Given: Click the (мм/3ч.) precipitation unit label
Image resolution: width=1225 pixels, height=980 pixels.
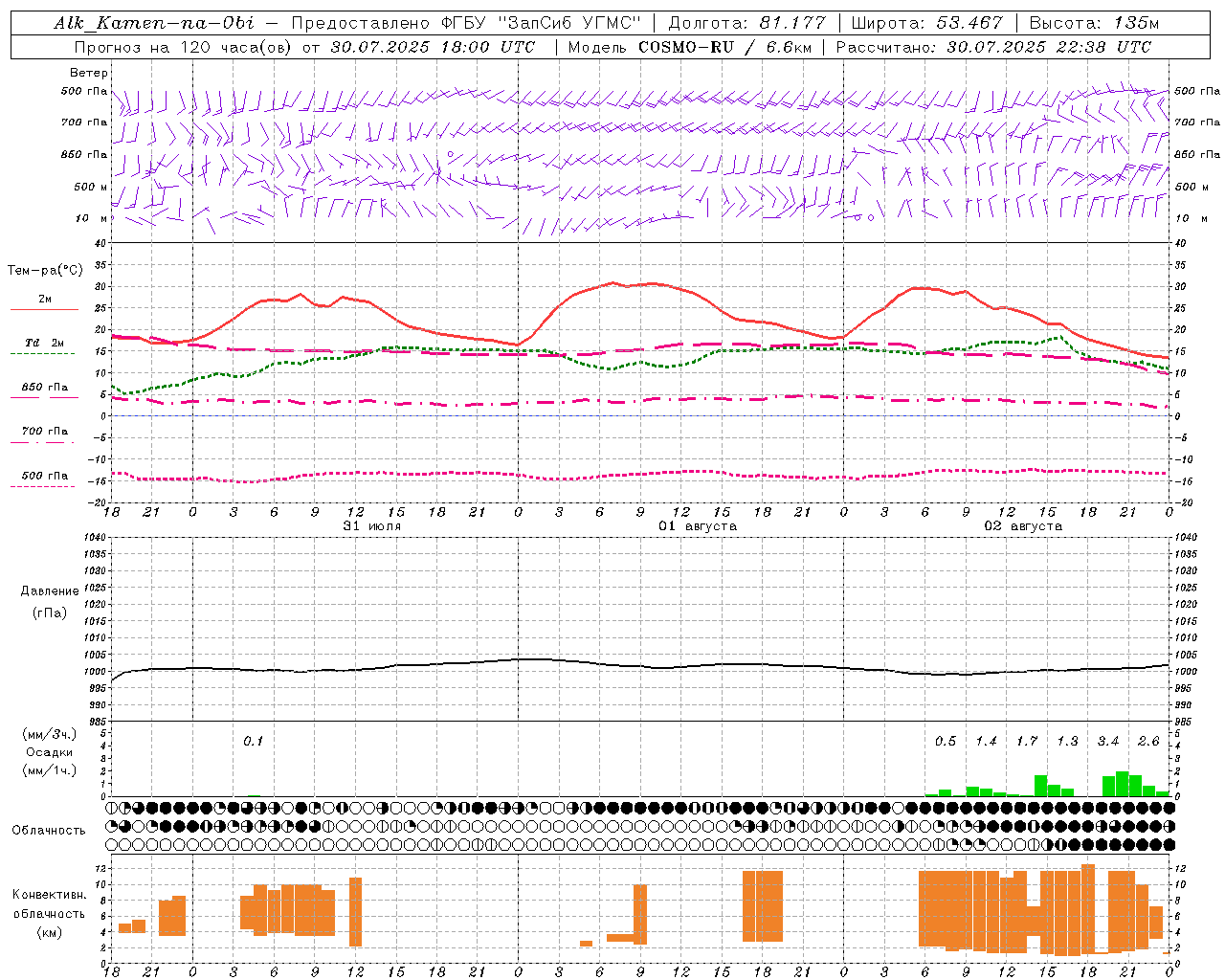Looking at the screenshot, I should click(50, 734).
